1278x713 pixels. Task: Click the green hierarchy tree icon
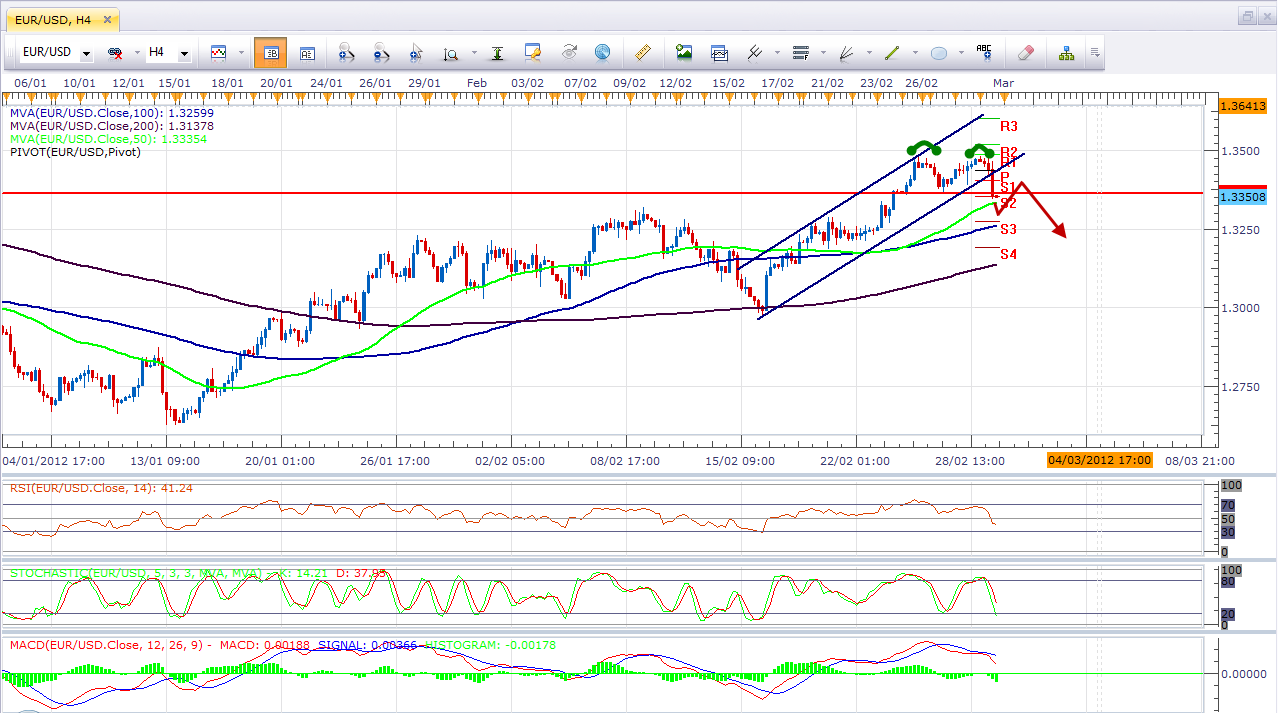click(x=1066, y=52)
